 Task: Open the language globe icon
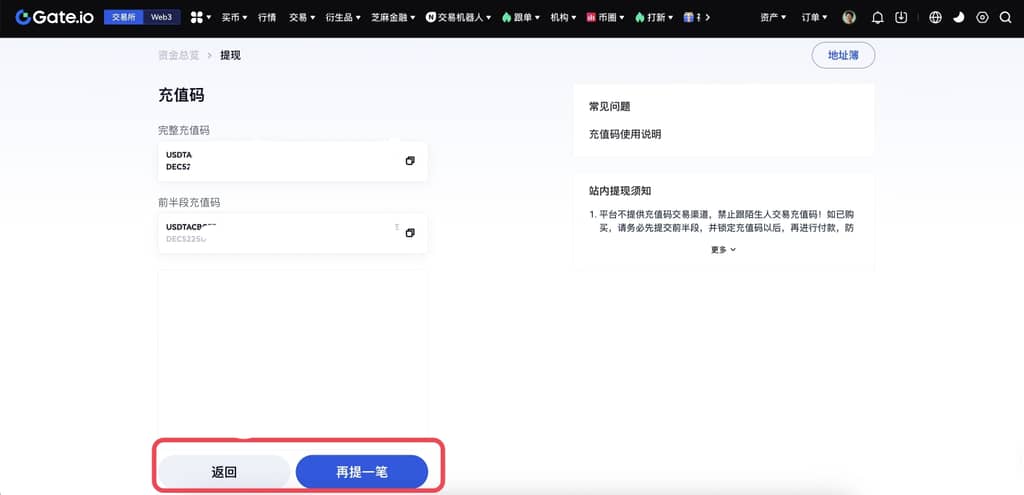[x=935, y=18]
